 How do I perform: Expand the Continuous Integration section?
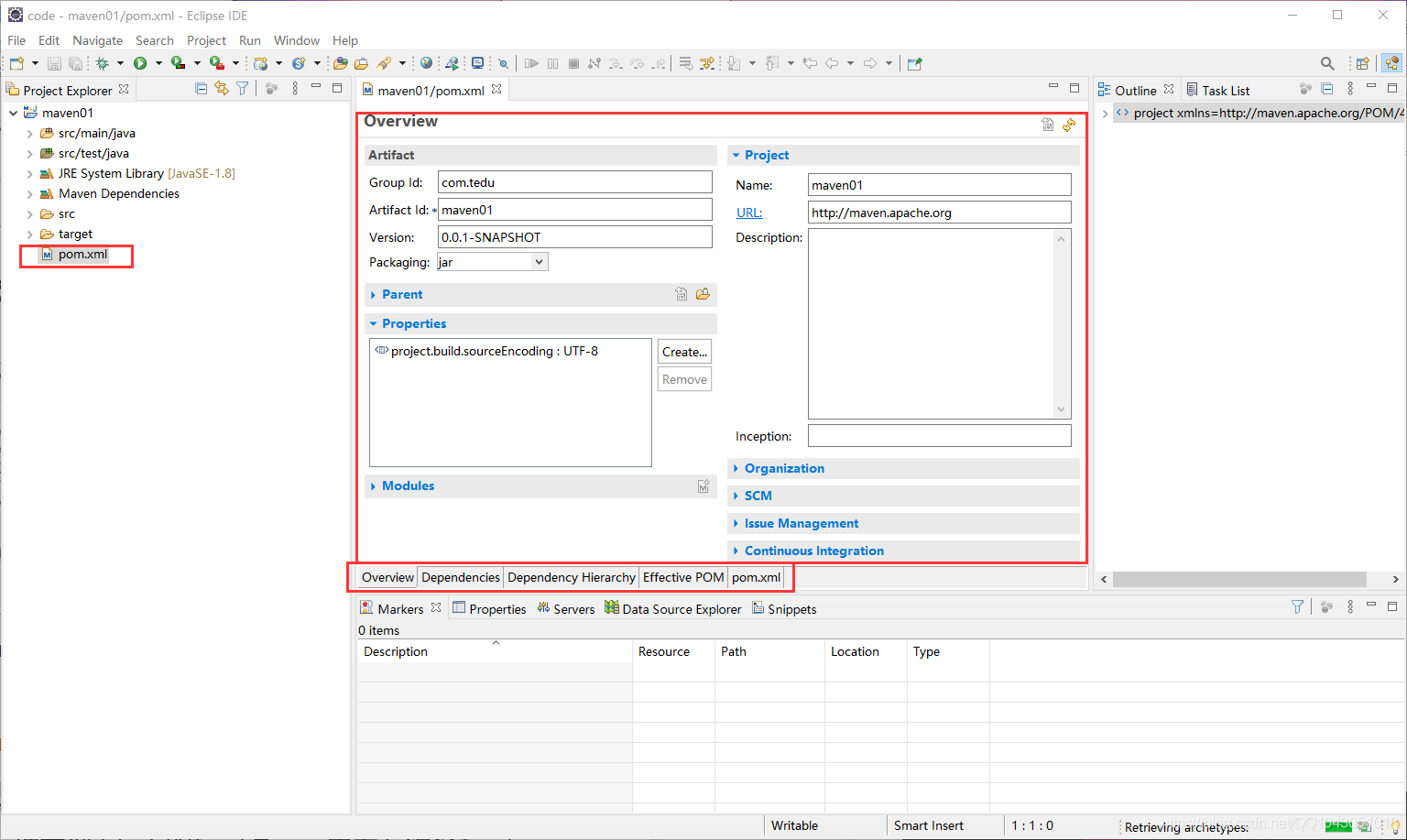coord(736,551)
